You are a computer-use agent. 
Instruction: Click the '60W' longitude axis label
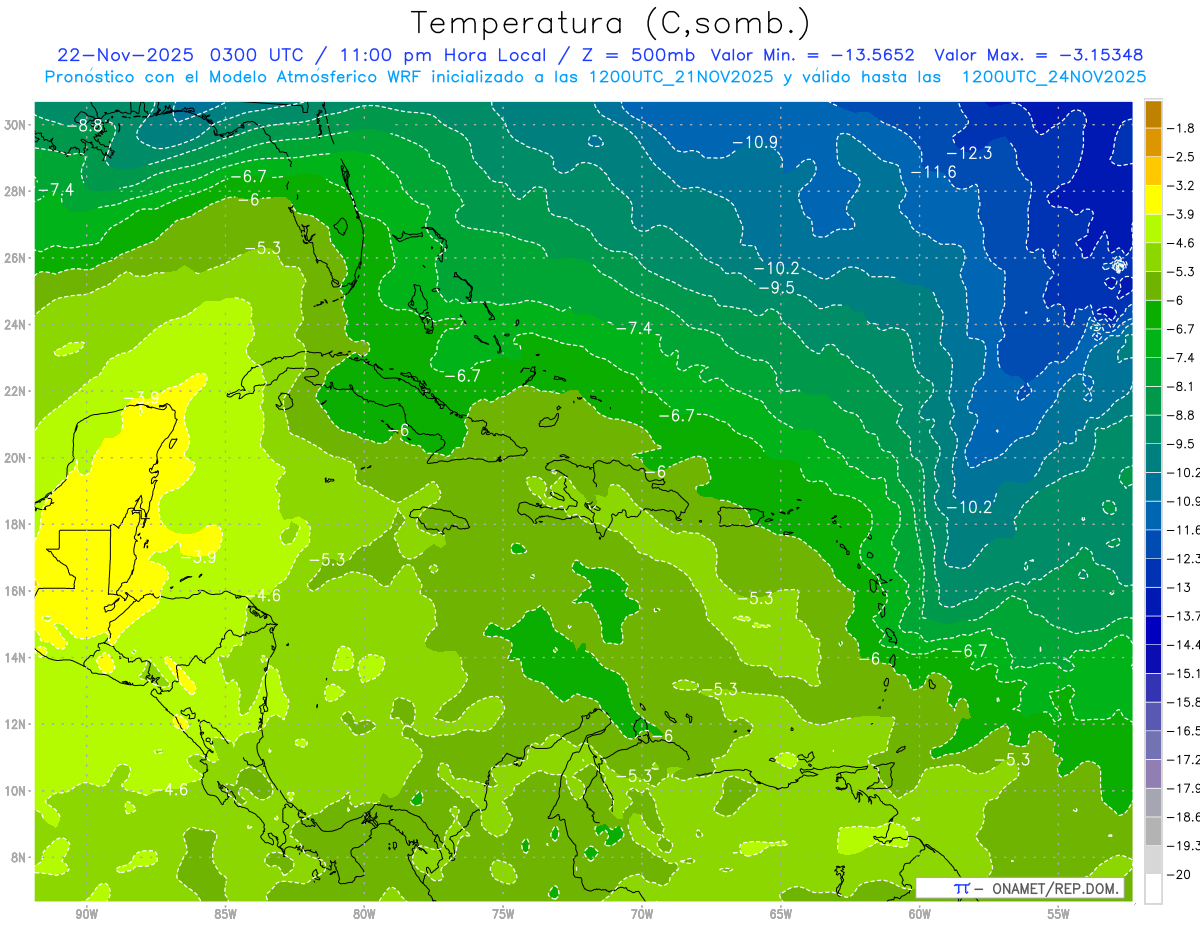click(920, 914)
